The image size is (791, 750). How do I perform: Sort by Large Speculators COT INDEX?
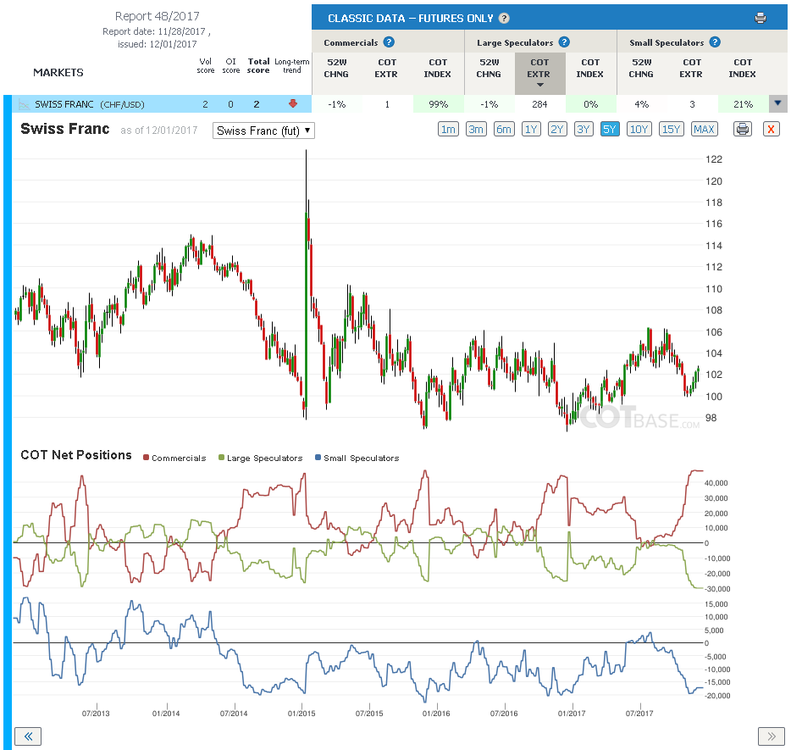tap(590, 68)
